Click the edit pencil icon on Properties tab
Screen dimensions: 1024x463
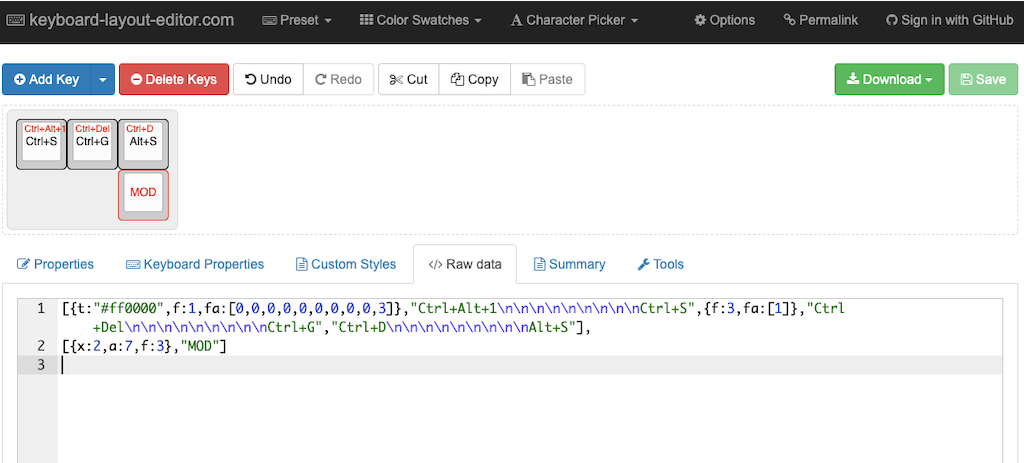pos(23,264)
